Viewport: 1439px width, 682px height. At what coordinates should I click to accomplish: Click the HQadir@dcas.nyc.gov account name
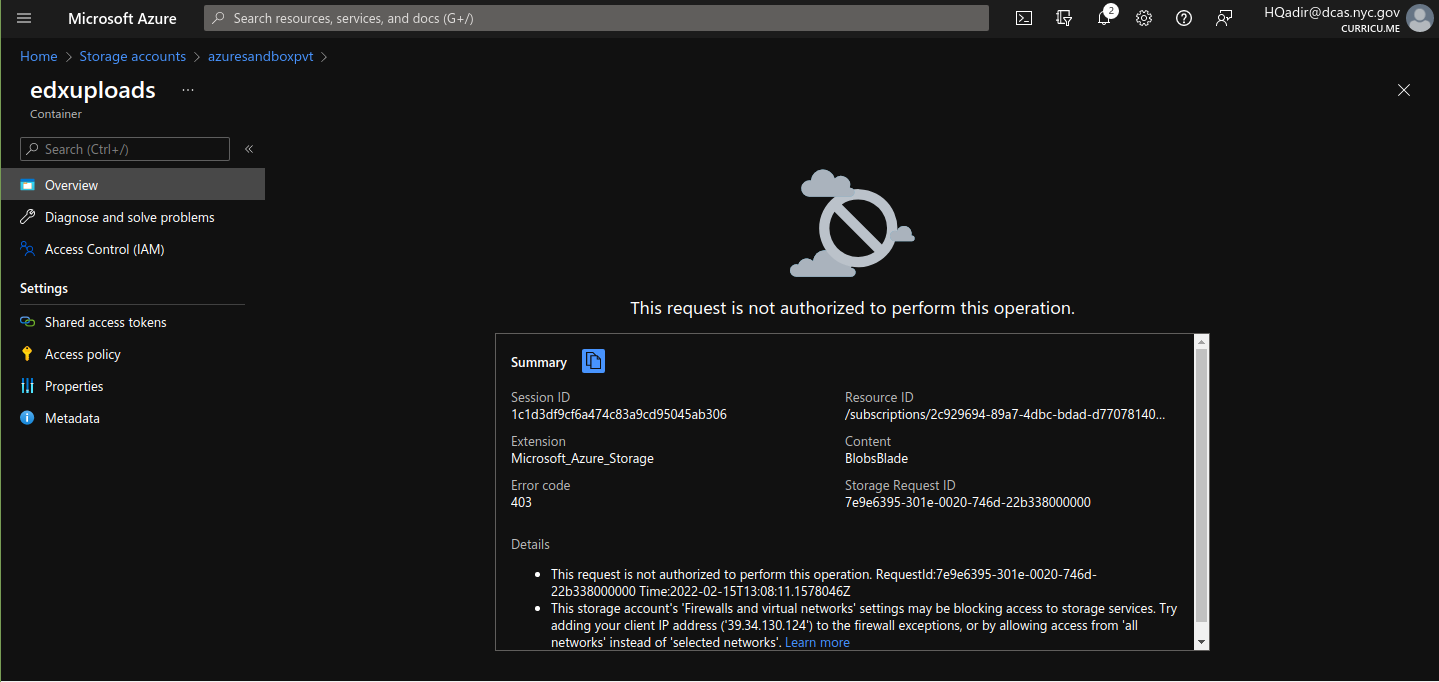click(1332, 12)
